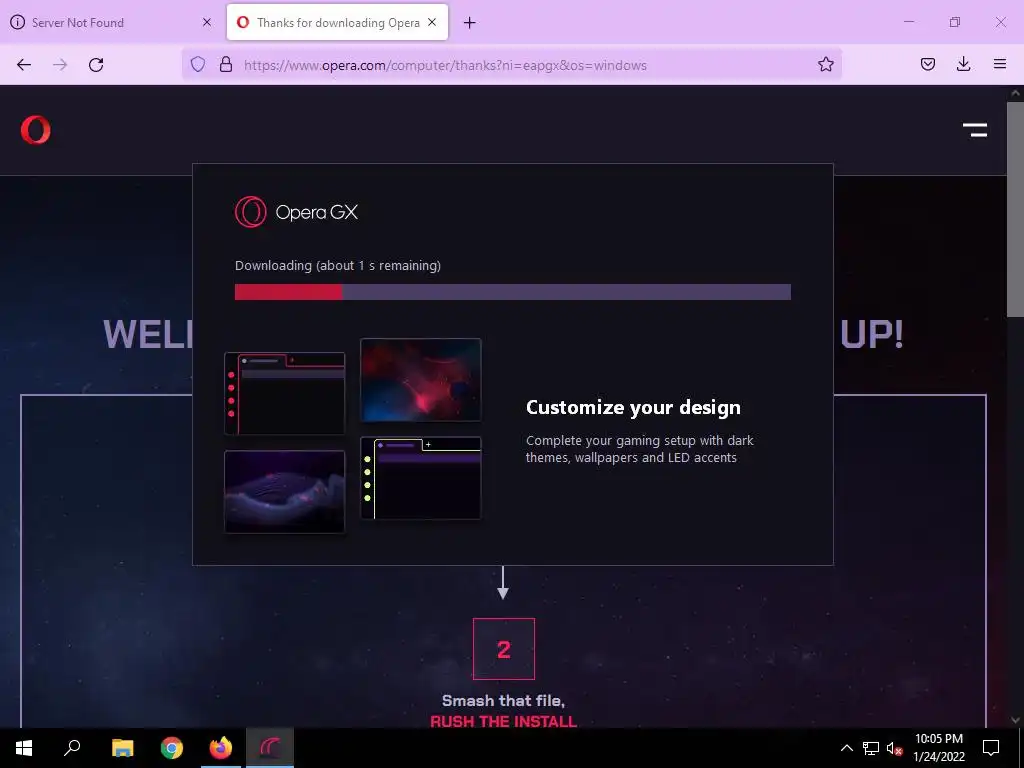This screenshot has width=1024, height=768.
Task: Open the taskbar clock and date
Action: (939, 748)
